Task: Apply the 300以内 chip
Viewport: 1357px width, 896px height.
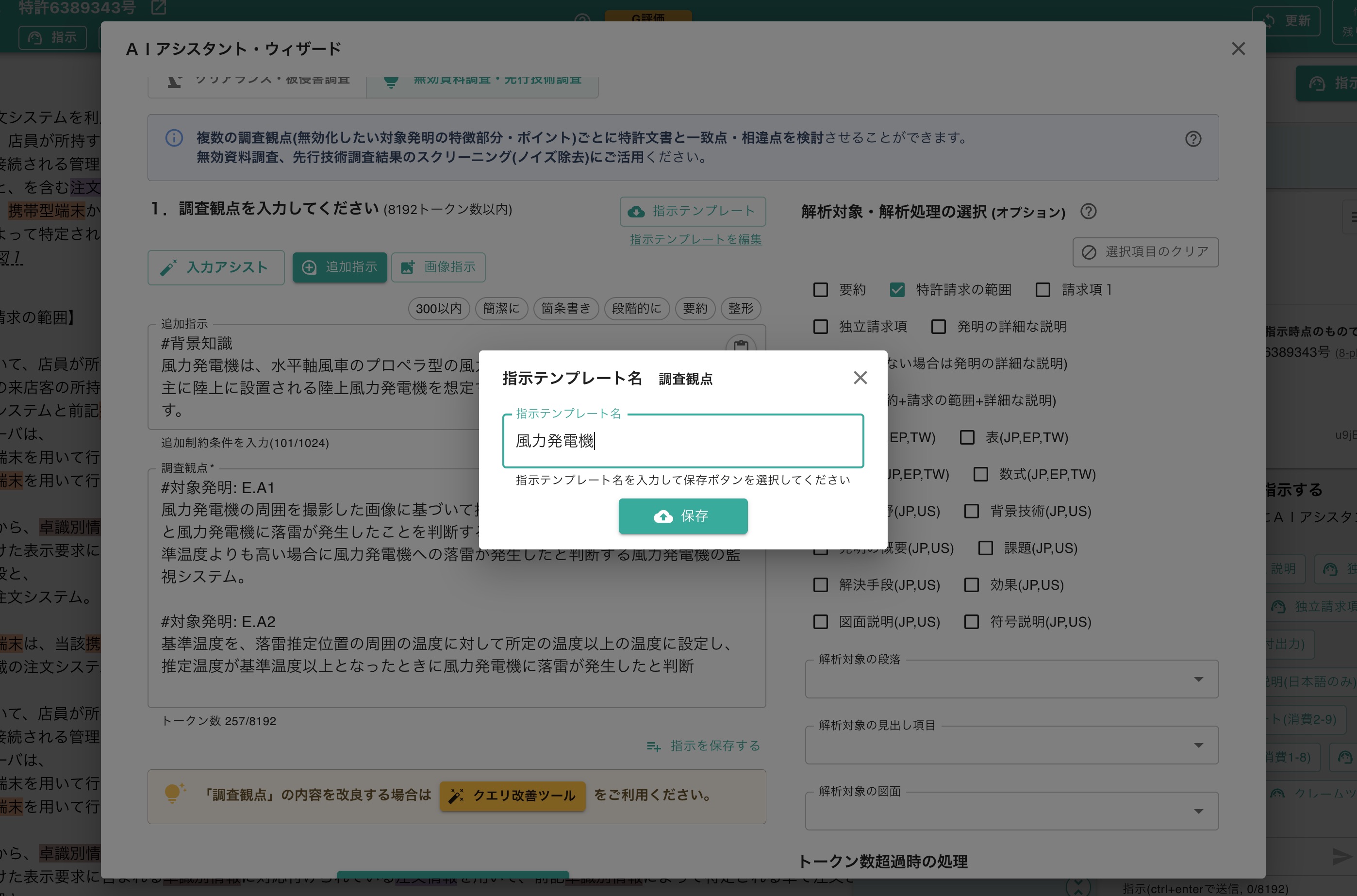Action: (439, 309)
